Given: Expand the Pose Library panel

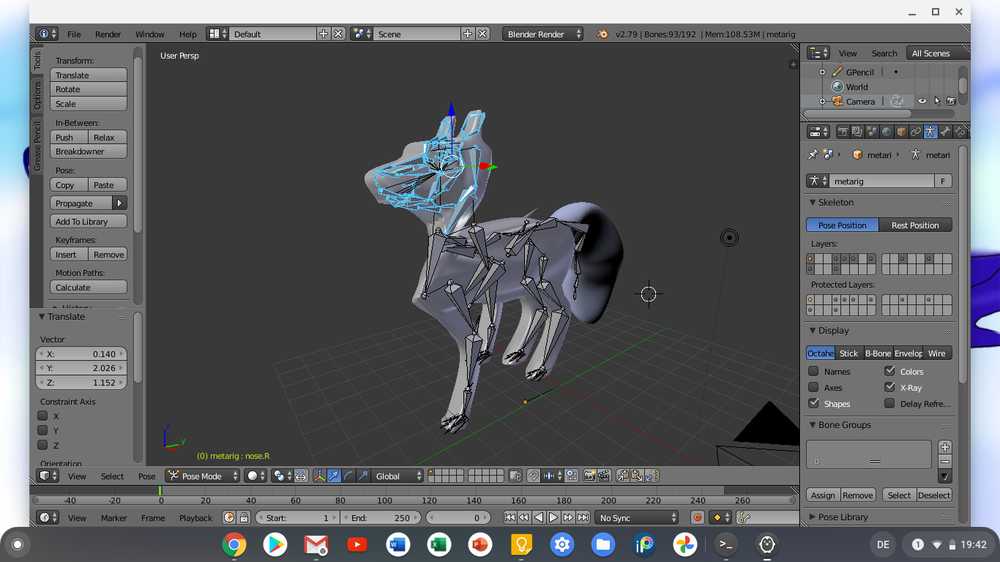Looking at the screenshot, I should click(840, 517).
